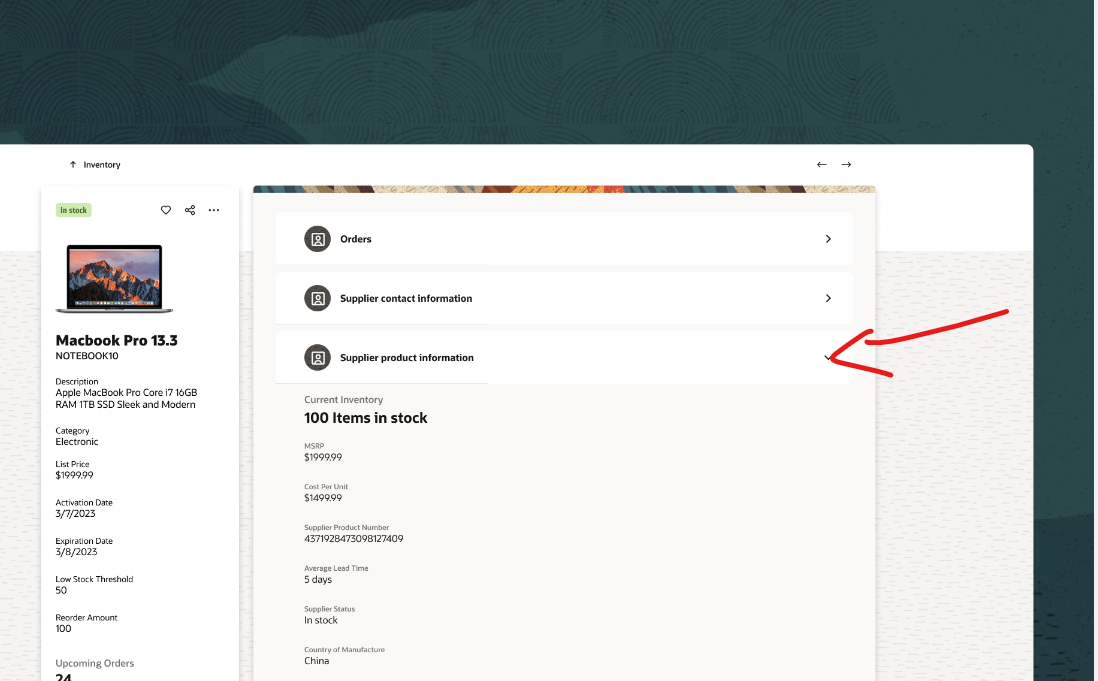The width and height of the screenshot is (1098, 681).
Task: Click the up arrow beside Inventory
Action: [72, 164]
